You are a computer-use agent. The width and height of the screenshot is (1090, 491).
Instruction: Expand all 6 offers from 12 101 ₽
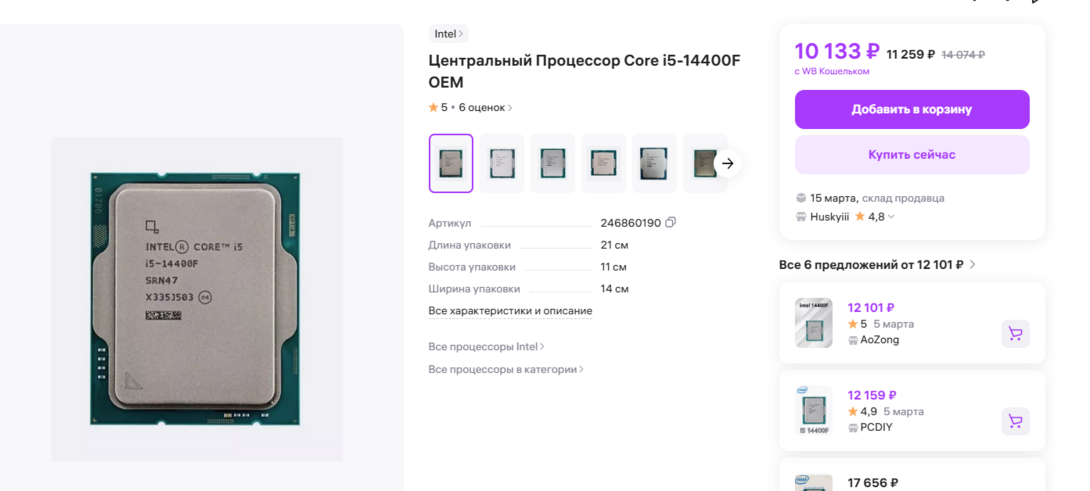pyautogui.click(x=877, y=265)
